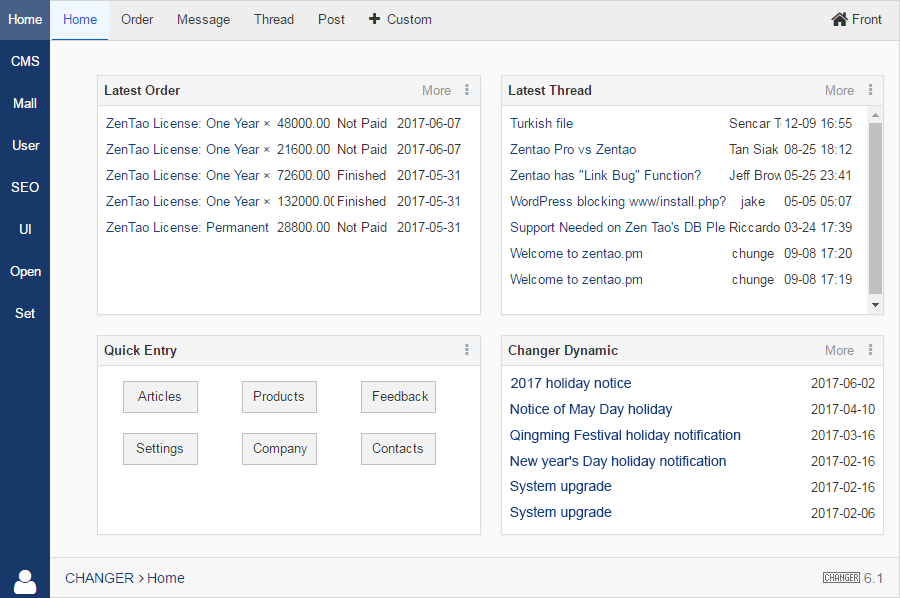Image resolution: width=900 pixels, height=598 pixels.
Task: Open the User sidebar section
Action: [x=25, y=145]
